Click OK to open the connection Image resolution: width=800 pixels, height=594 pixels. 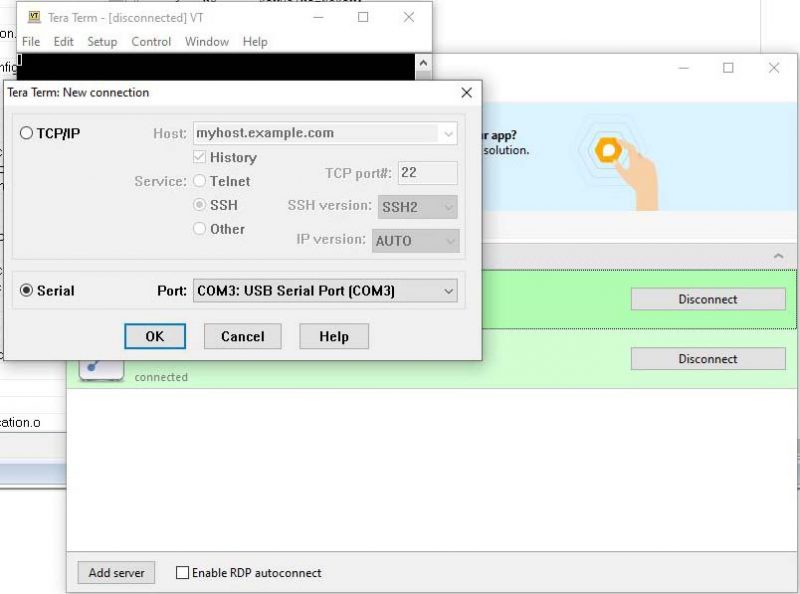click(x=155, y=337)
